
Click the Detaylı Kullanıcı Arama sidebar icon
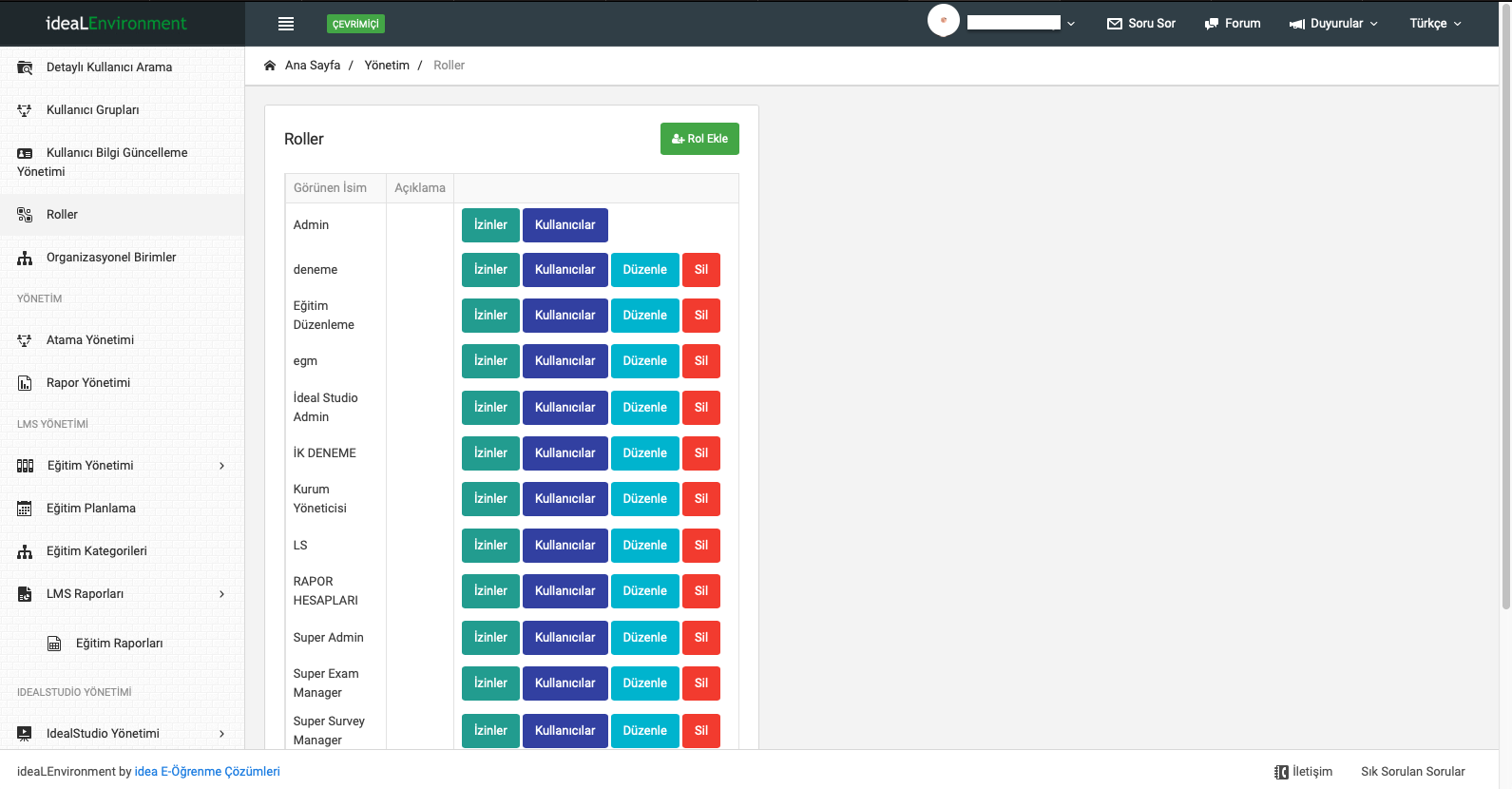pyautogui.click(x=25, y=67)
